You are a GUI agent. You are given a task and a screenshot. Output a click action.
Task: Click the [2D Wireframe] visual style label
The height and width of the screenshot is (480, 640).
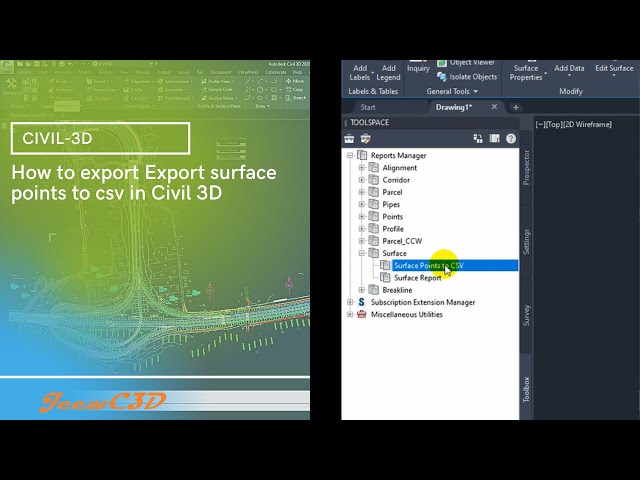point(587,124)
